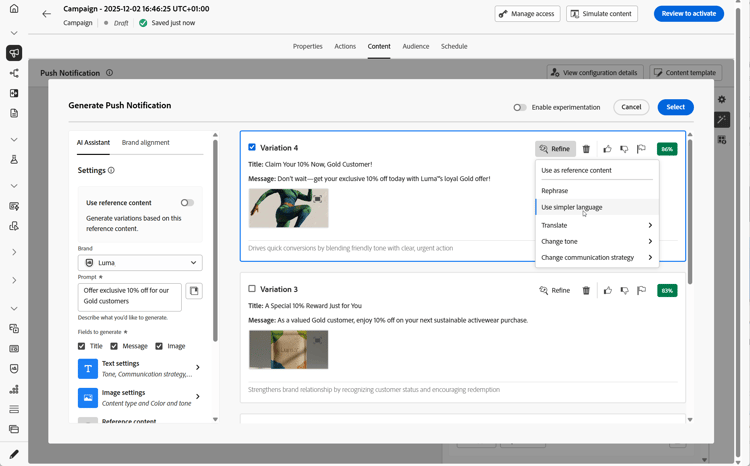The image size is (750, 466).
Task: Uncheck the Title field checkbox
Action: [81, 346]
